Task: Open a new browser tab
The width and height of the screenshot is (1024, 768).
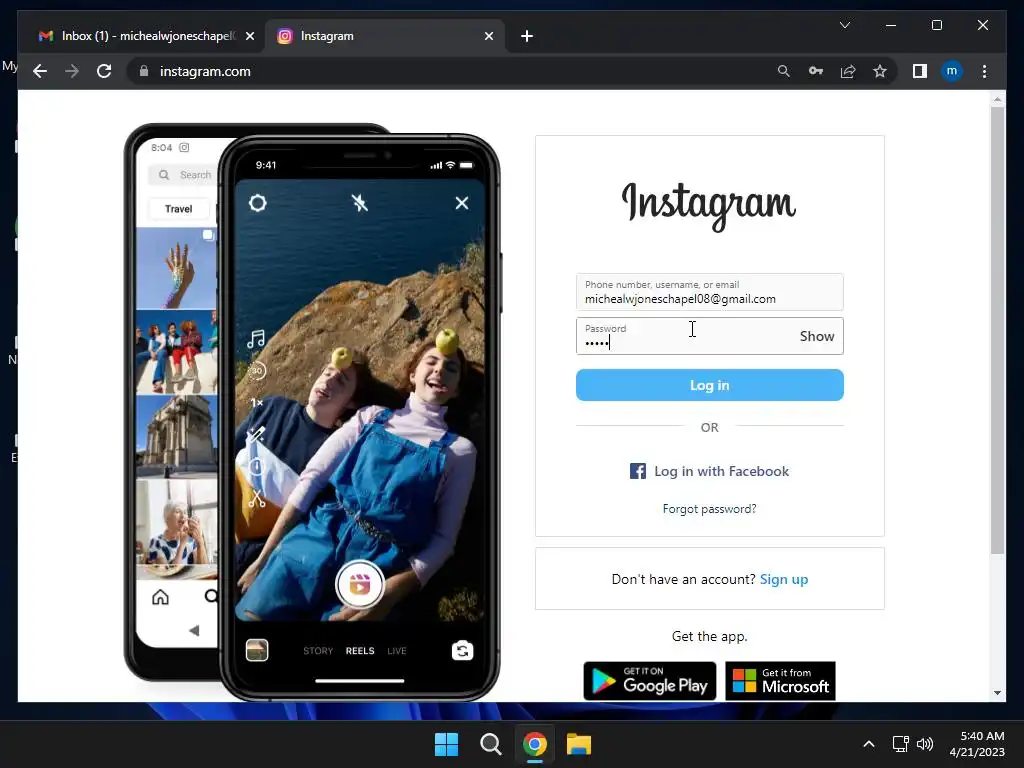Action: 527,36
